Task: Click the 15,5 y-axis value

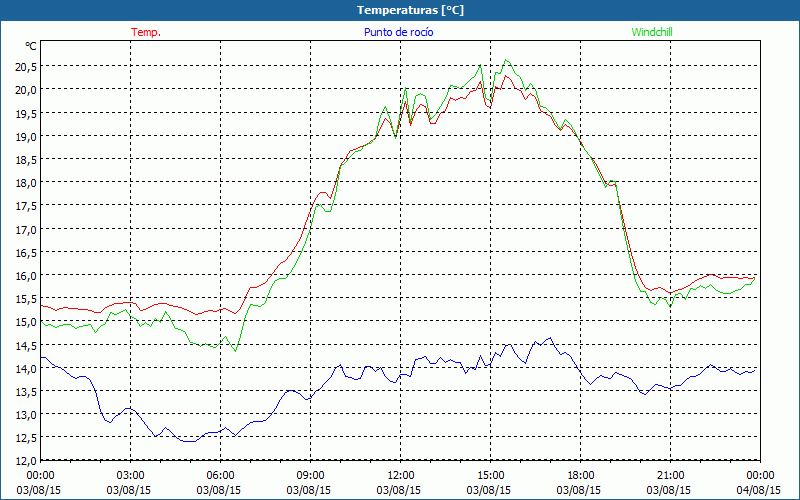Action: (x=27, y=298)
